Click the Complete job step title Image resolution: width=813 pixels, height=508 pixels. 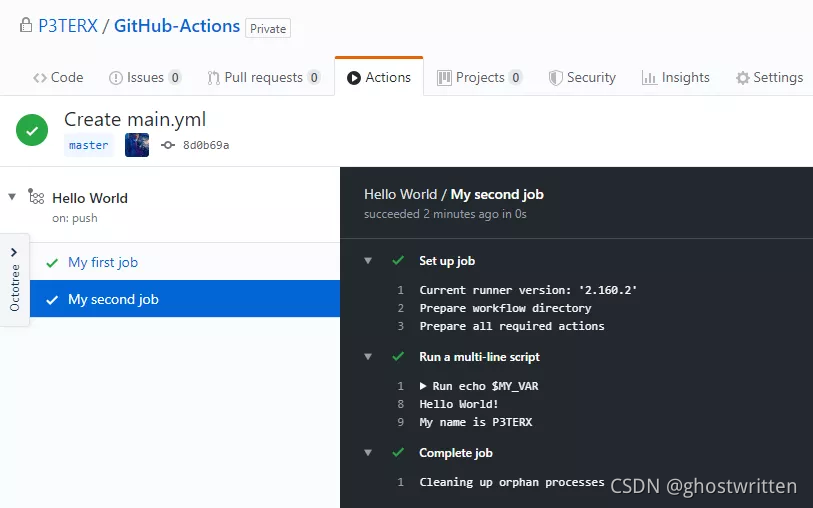click(456, 453)
